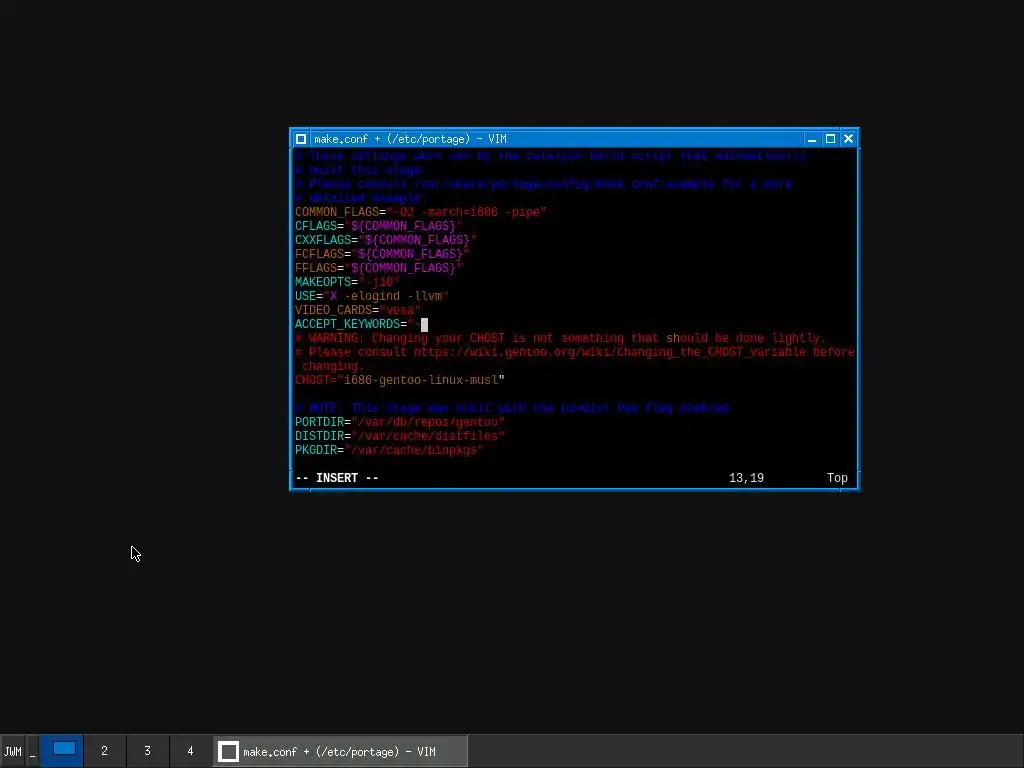Click the VIM window title text
This screenshot has height=768, width=1024.
tap(410, 139)
